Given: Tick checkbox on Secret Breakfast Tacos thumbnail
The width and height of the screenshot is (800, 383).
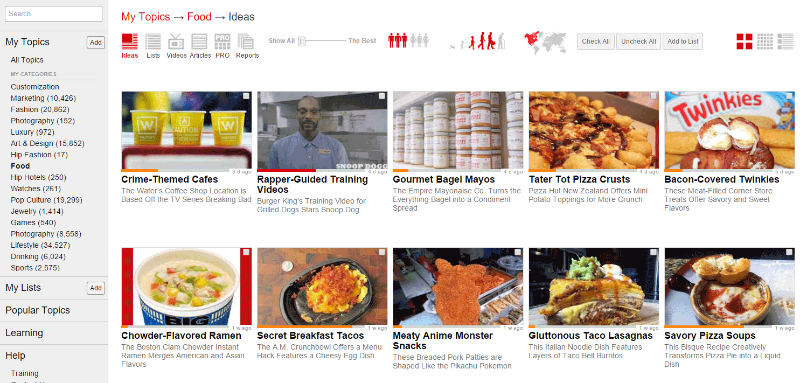Looking at the screenshot, I should coord(382,252).
